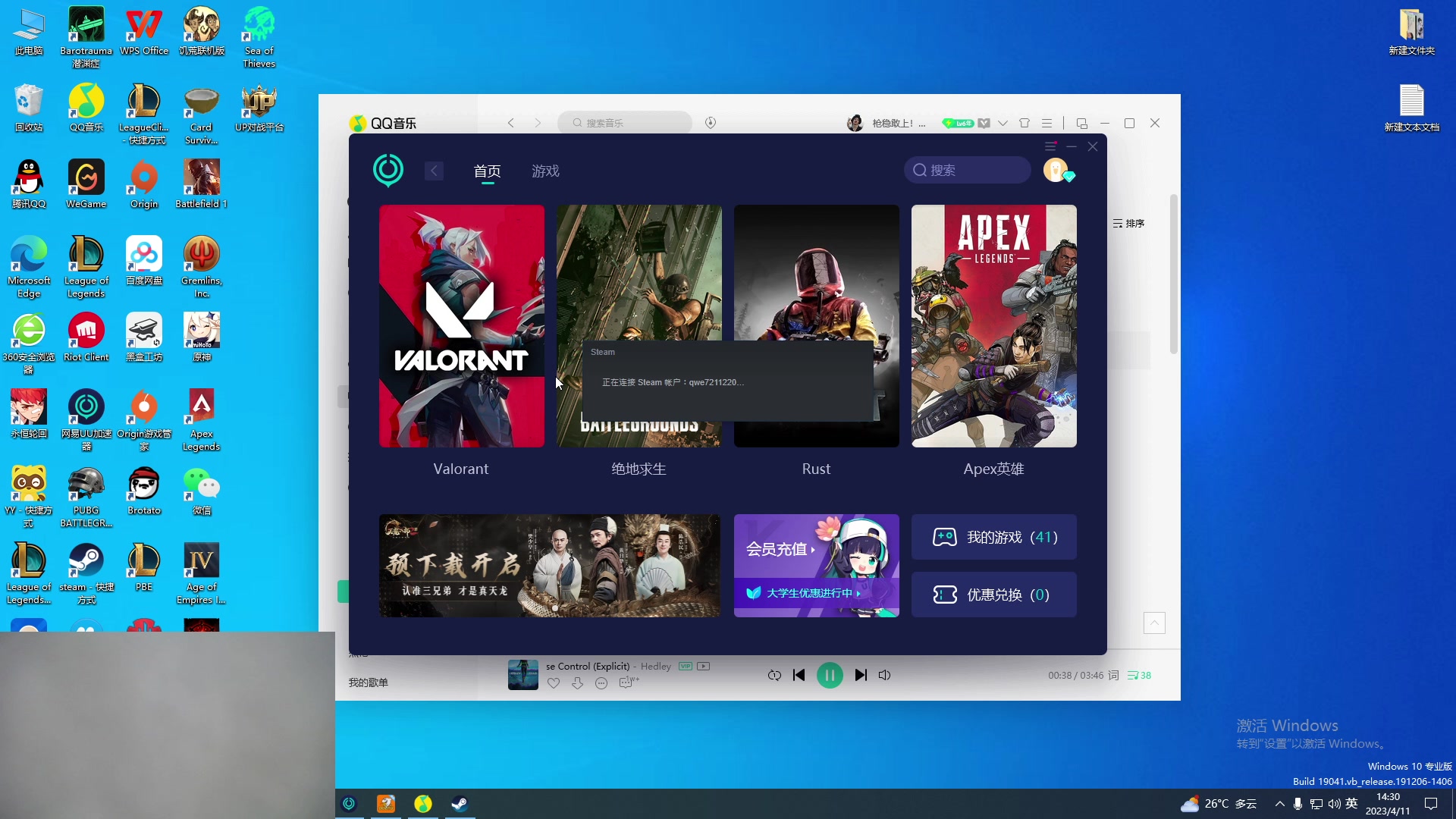Expand the QQ音乐 account dropdown arrow
This screenshot has height=819, width=1456.
click(1003, 123)
